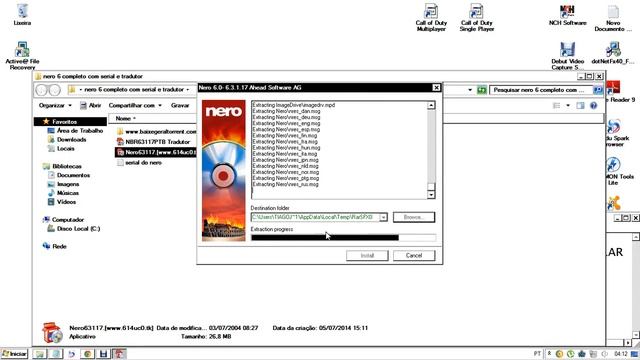Click the Explorer search box

pos(541,90)
